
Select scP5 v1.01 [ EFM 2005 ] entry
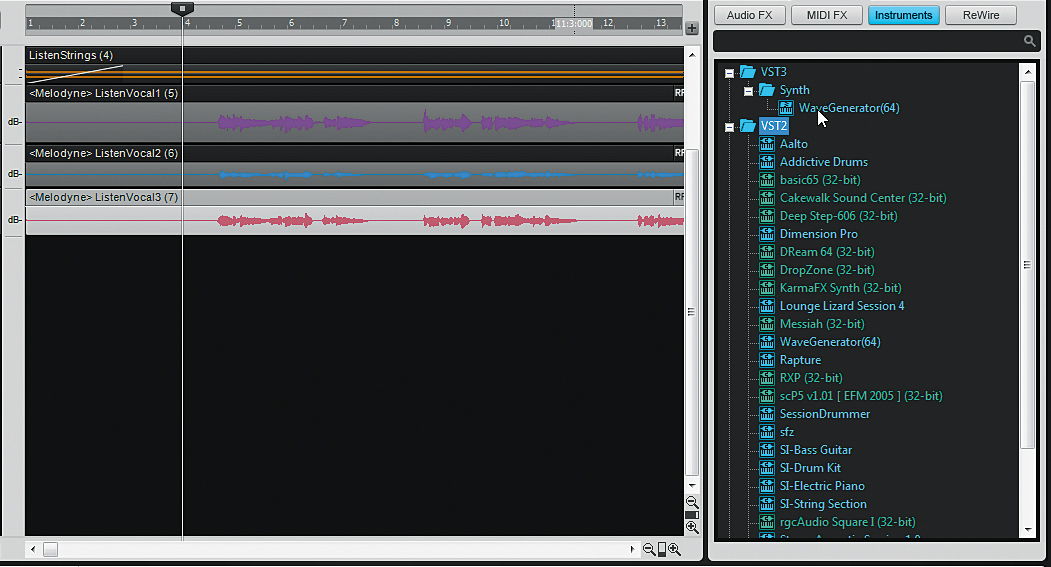pos(861,396)
